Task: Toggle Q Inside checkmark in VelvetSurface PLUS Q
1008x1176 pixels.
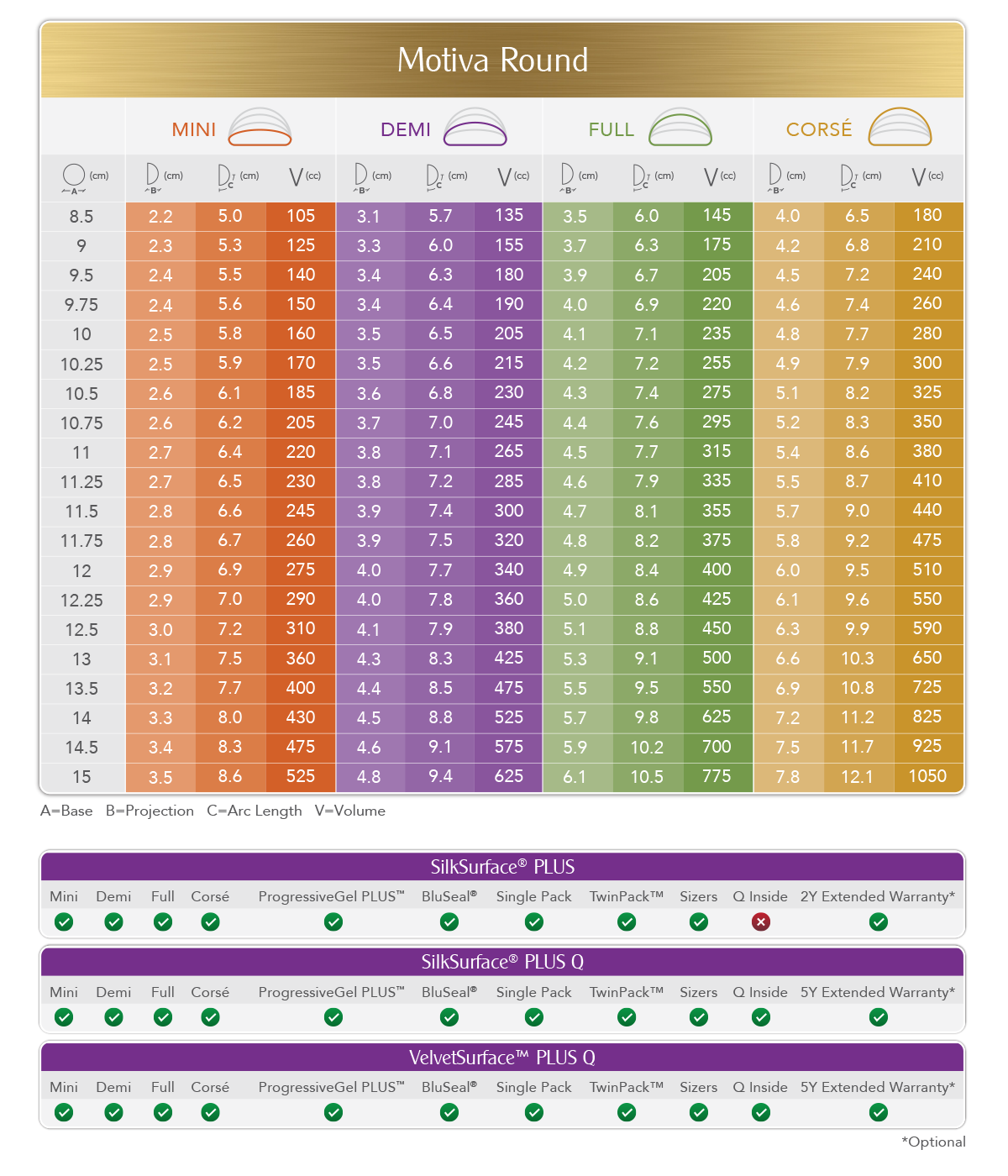Action: (761, 1113)
